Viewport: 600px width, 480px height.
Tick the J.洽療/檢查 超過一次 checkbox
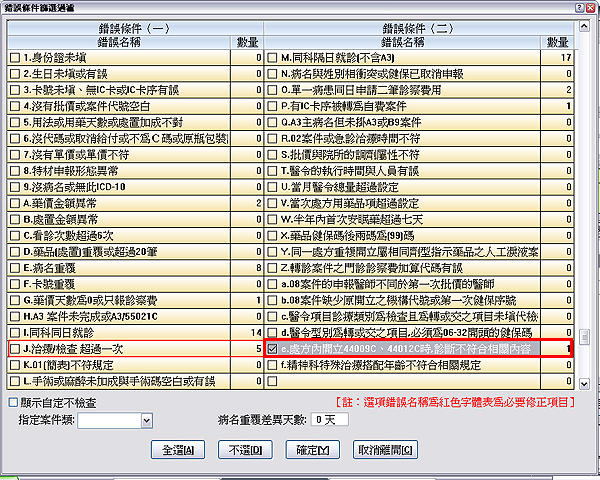pos(14,348)
